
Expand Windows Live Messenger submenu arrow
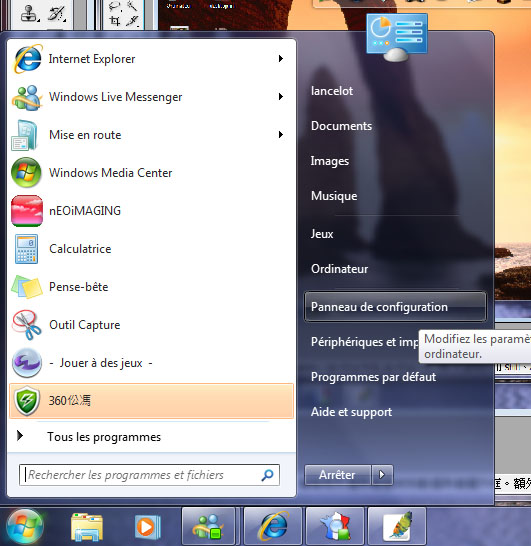pos(281,97)
